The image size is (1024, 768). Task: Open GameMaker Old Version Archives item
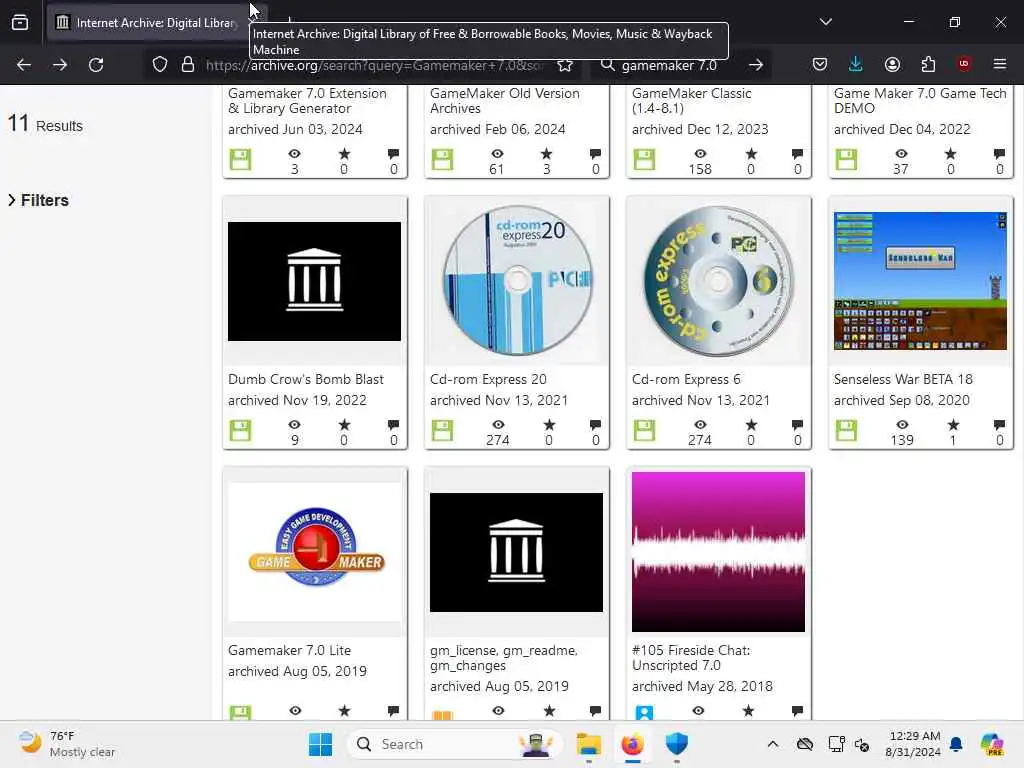[504, 101]
